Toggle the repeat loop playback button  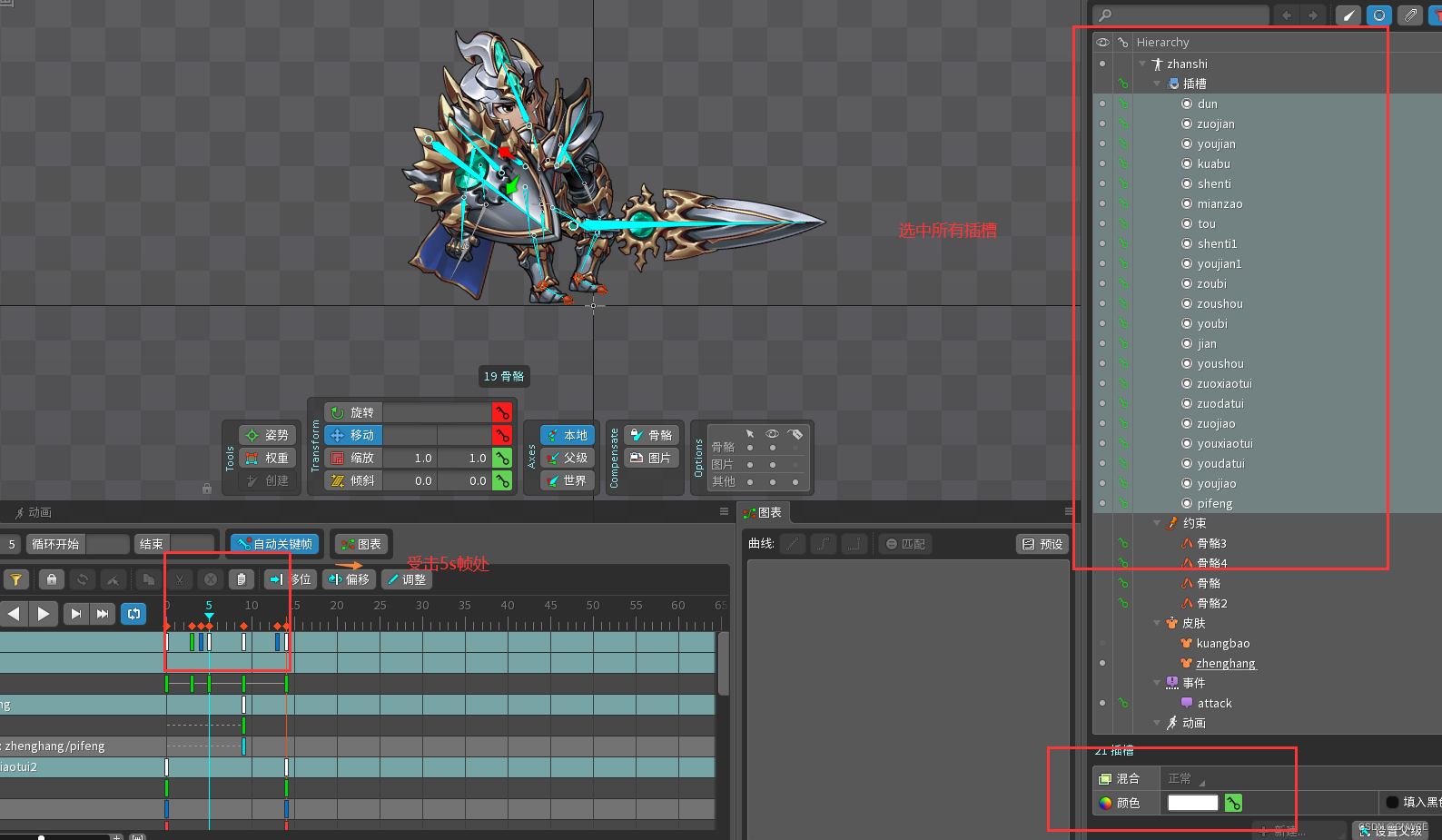click(134, 614)
